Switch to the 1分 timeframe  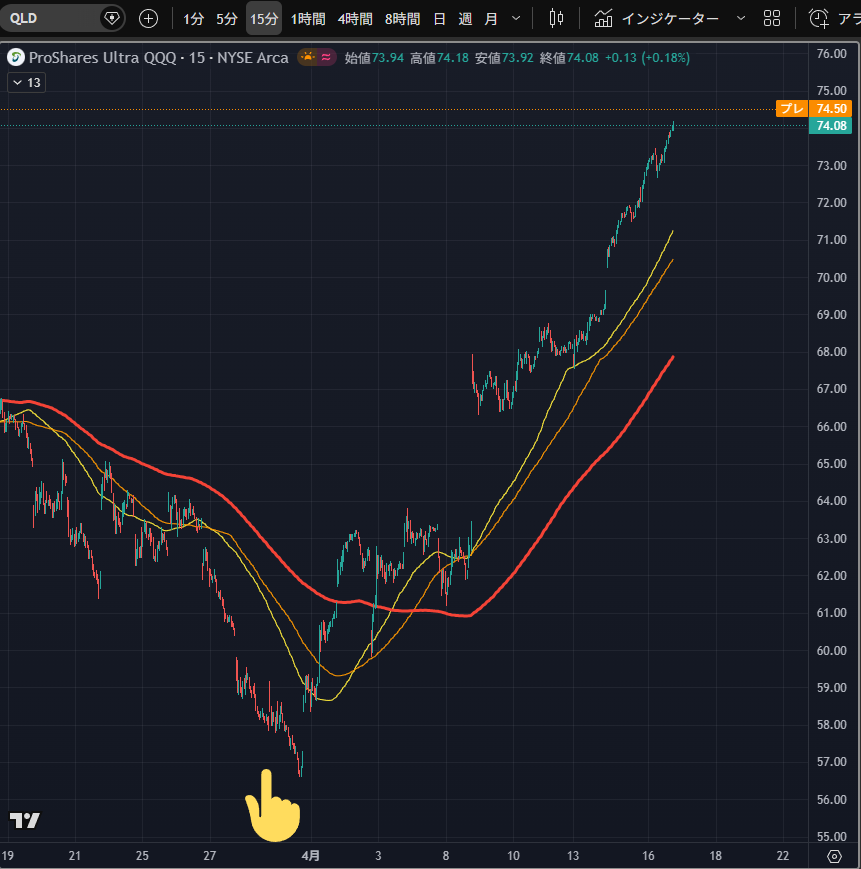(x=193, y=19)
